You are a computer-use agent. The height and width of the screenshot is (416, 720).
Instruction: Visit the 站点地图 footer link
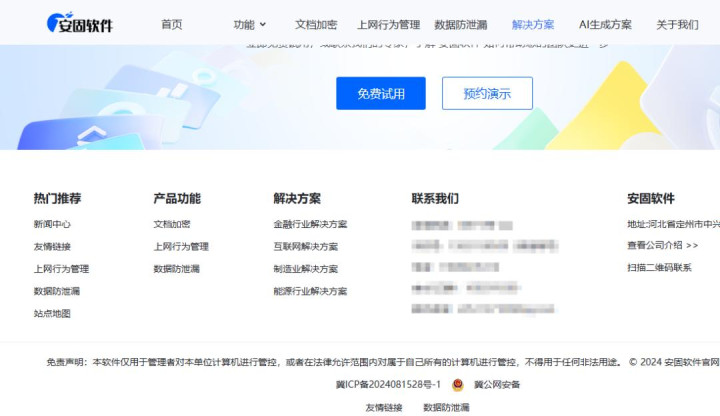click(52, 313)
